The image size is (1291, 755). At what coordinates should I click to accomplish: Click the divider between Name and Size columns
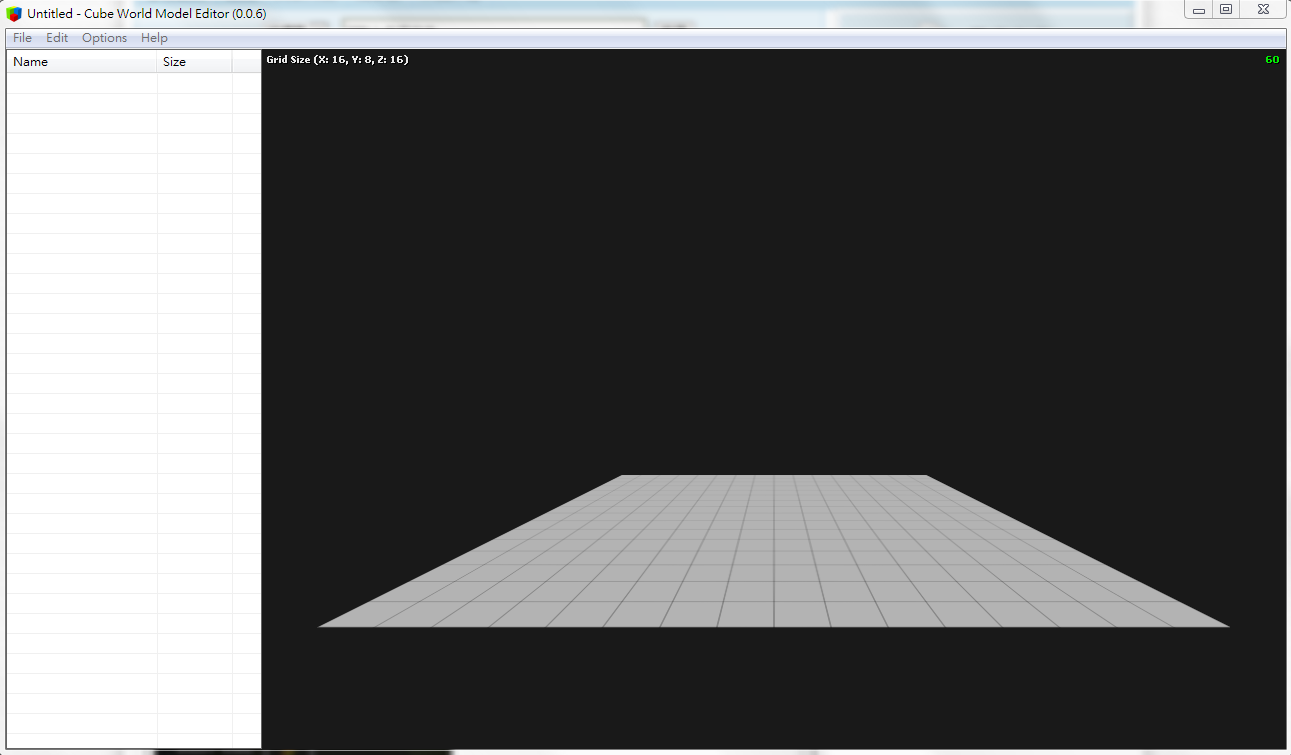[157, 62]
